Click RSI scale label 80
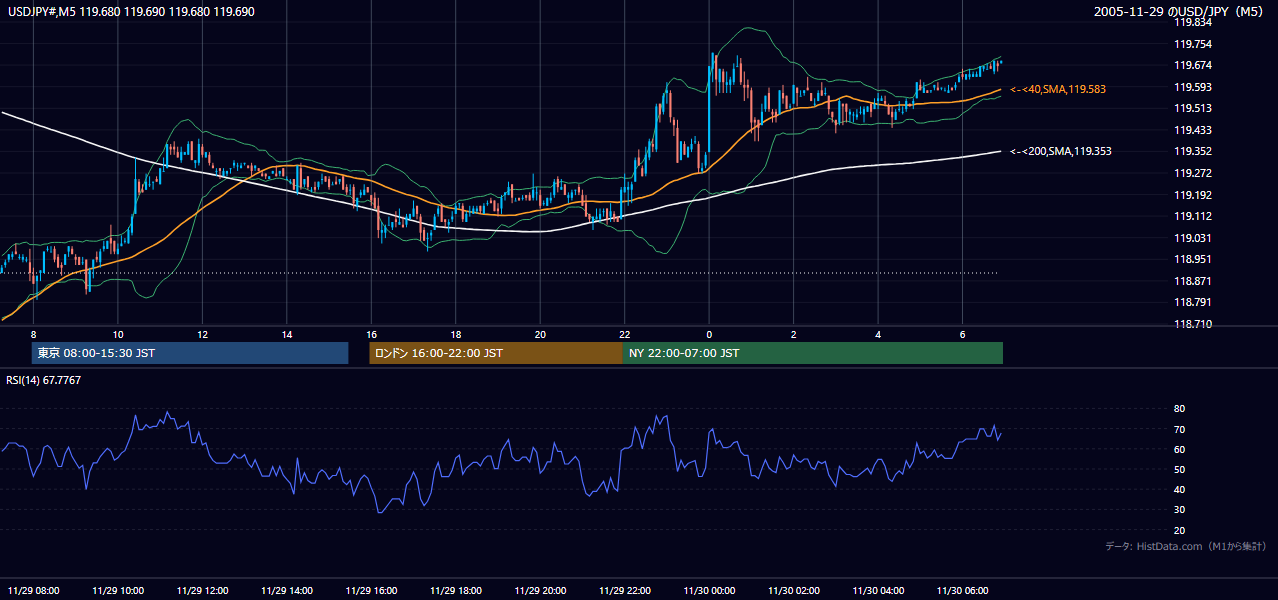 (x=1179, y=409)
